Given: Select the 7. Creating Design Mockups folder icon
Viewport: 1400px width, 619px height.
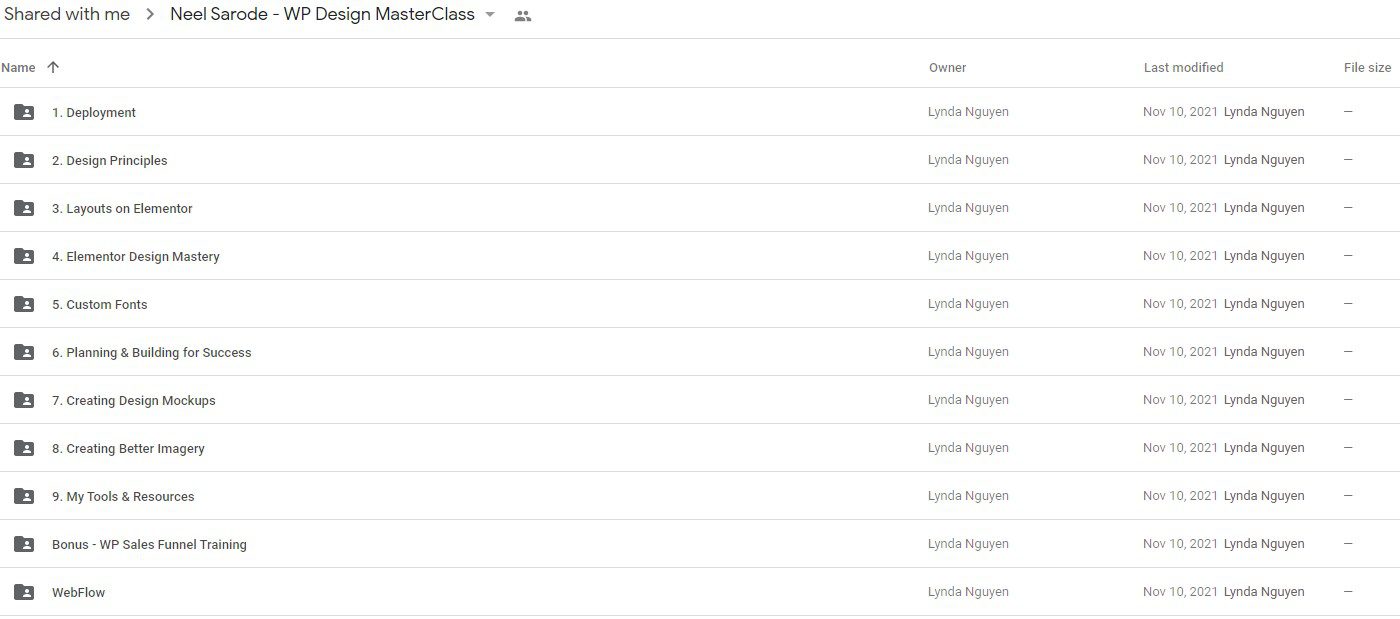Looking at the screenshot, I should [24, 400].
